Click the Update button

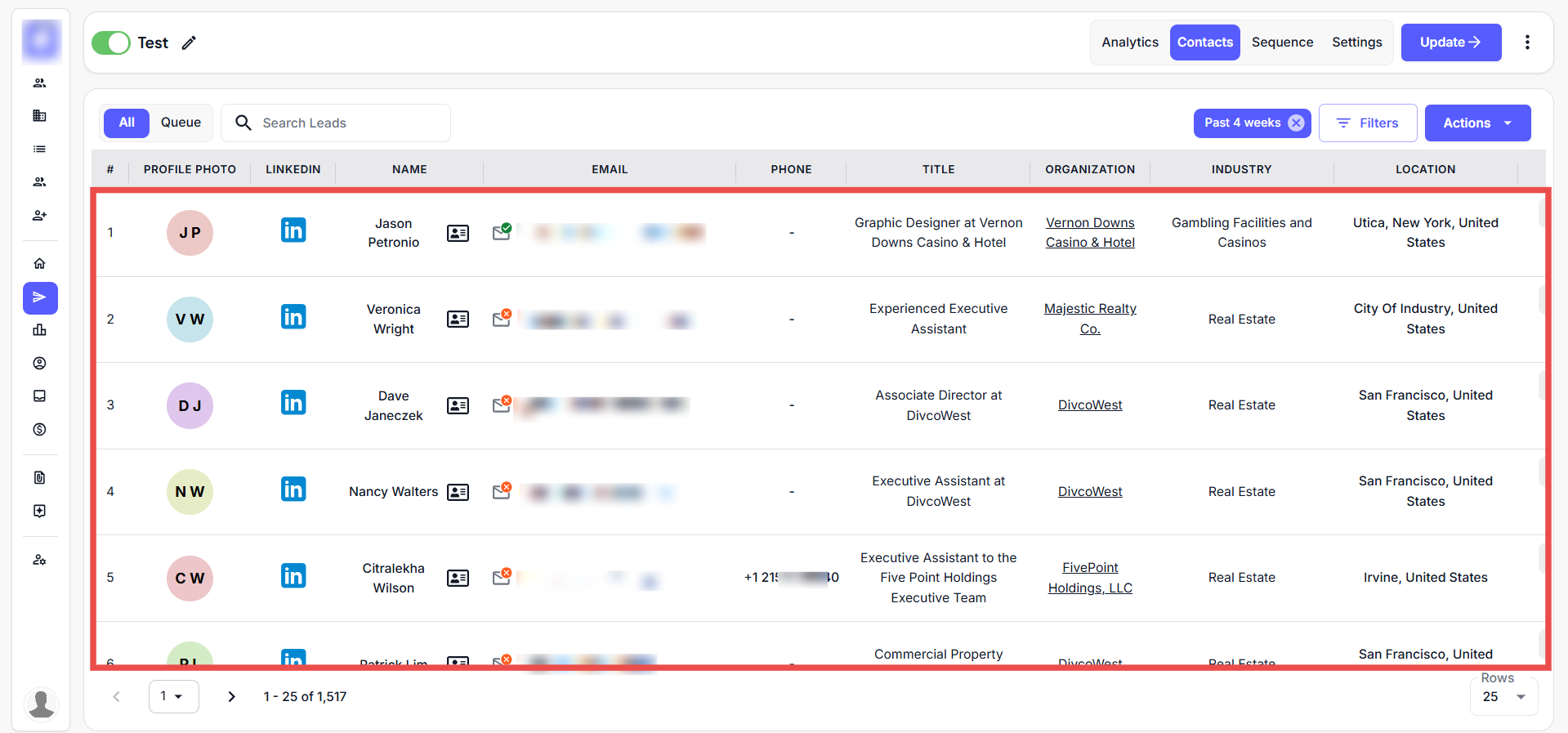click(x=1450, y=42)
